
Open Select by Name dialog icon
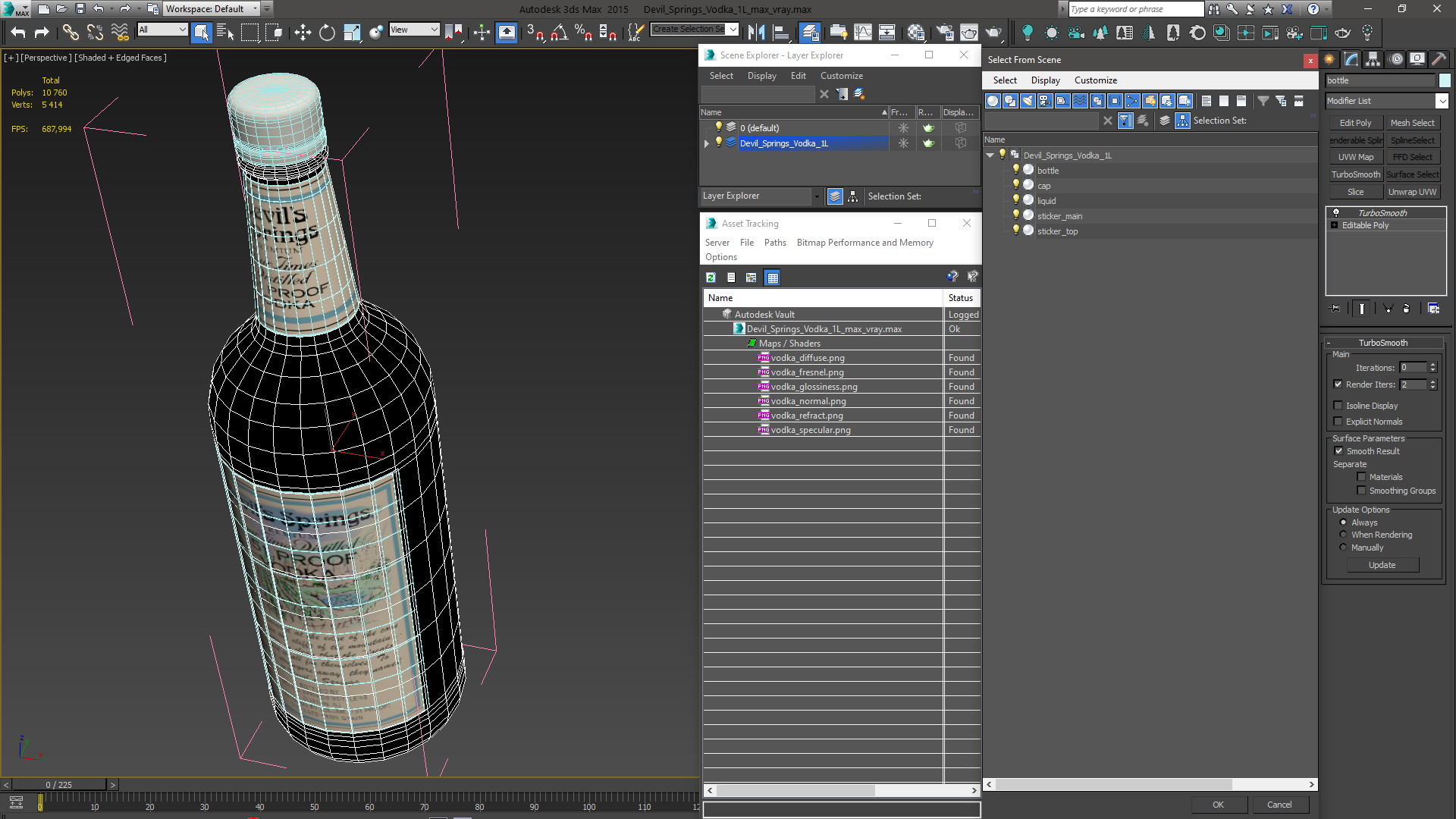[x=225, y=32]
